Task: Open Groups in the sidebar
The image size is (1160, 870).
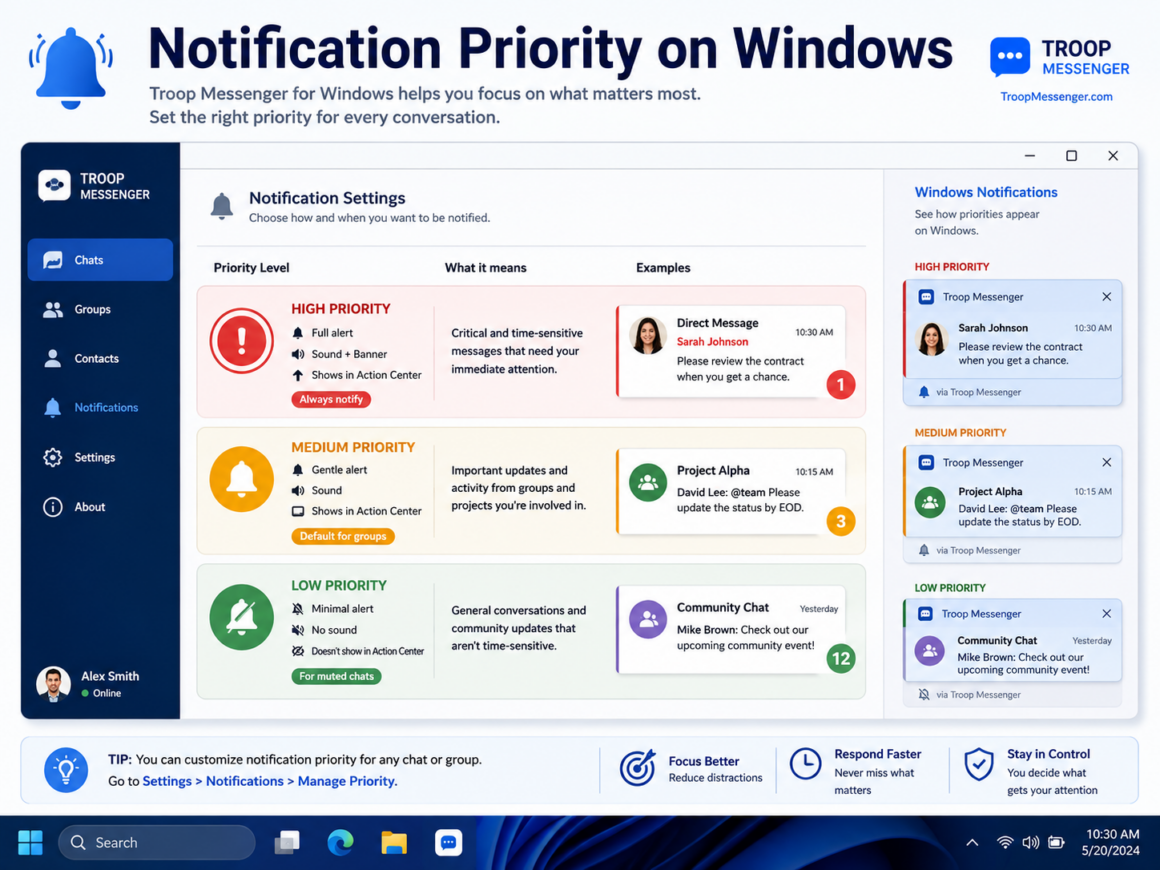Action: point(100,309)
